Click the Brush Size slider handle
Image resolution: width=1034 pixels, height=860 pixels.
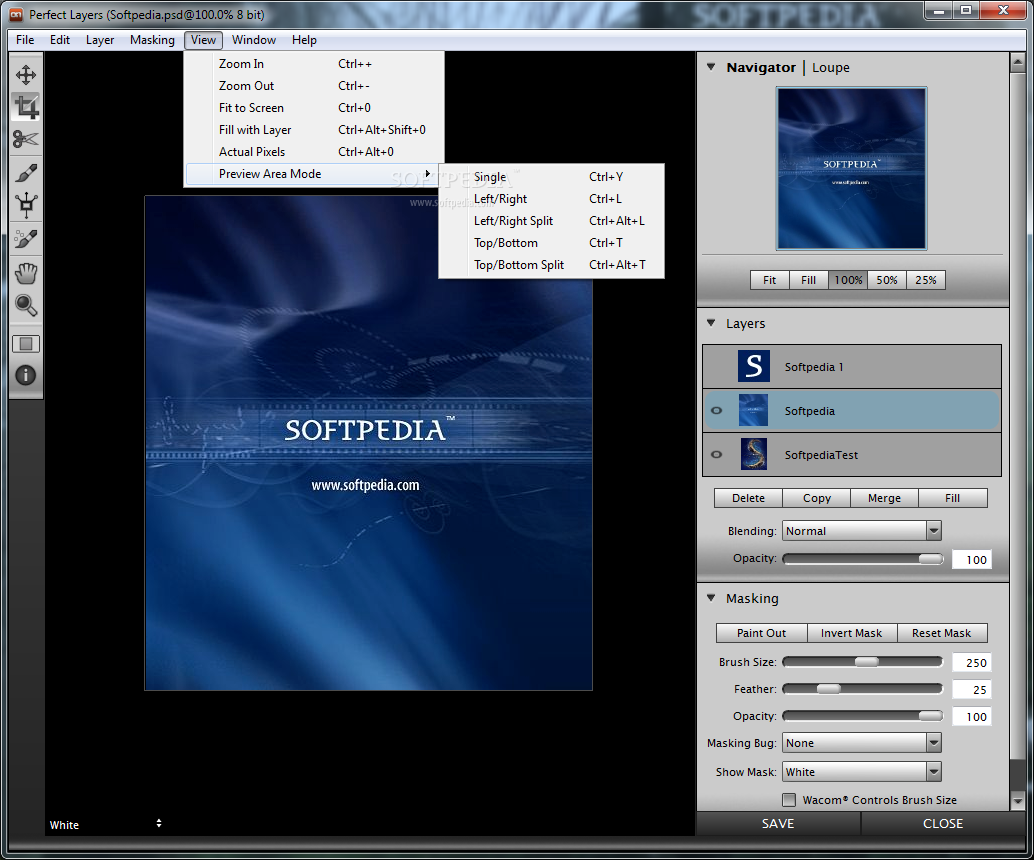click(867, 662)
